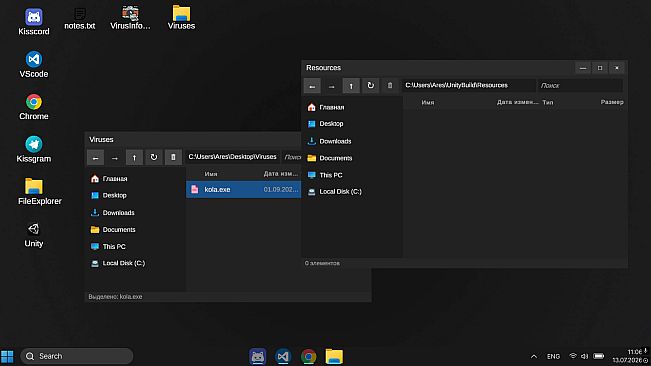This screenshot has width=651, height=366.
Task: Open the VirusInfo desktop shortcut
Action: (130, 18)
